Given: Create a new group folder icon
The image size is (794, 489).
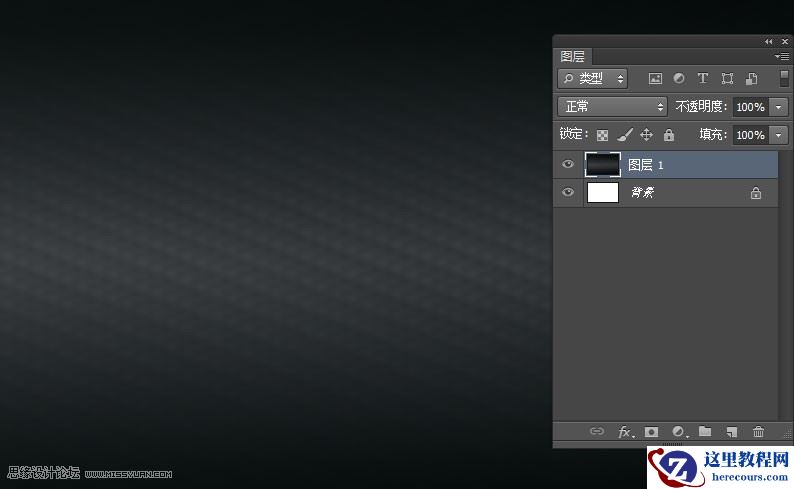Looking at the screenshot, I should point(705,431).
